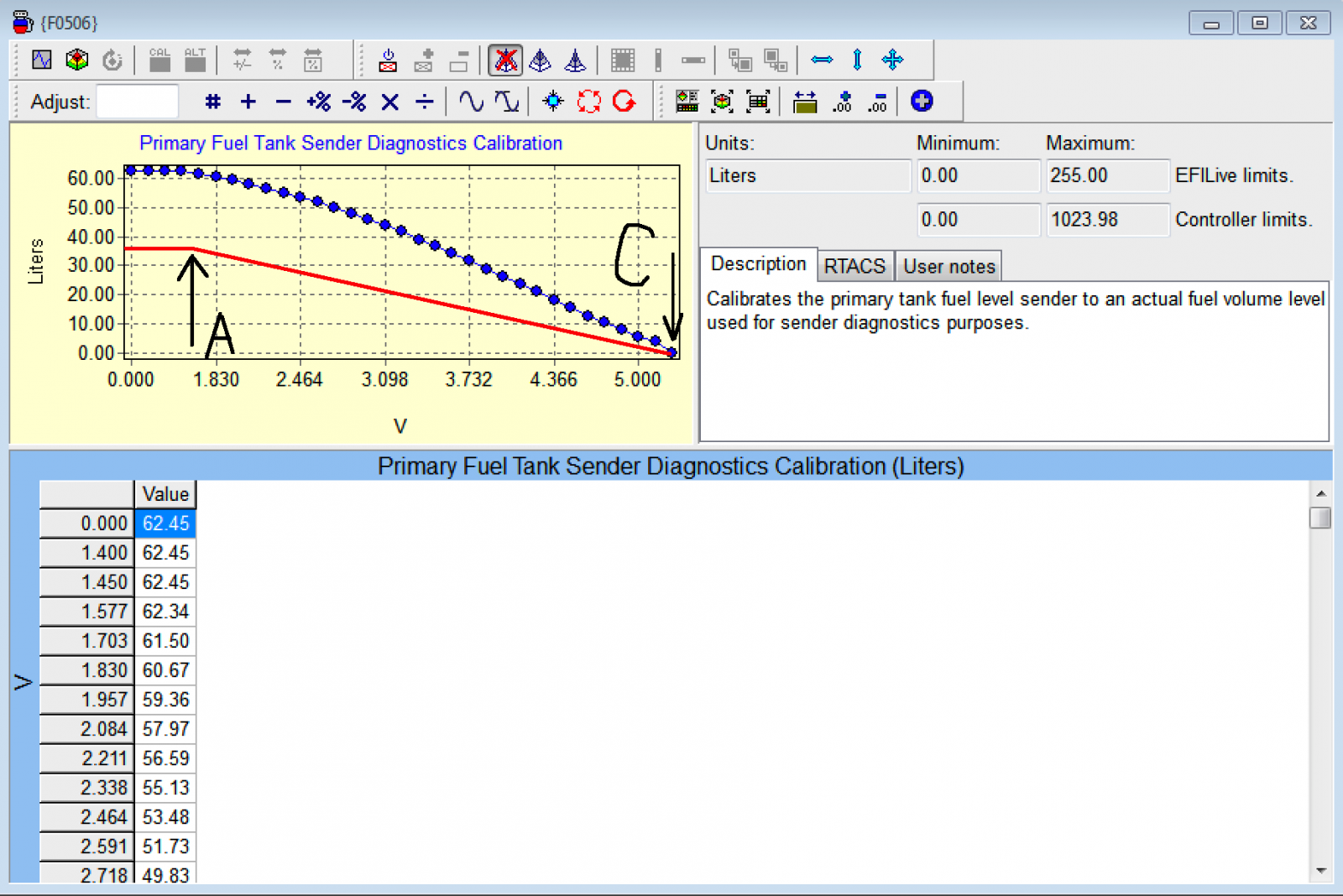Click the arrows percent difference compare icon
The height and width of the screenshot is (896, 1343).
277,60
